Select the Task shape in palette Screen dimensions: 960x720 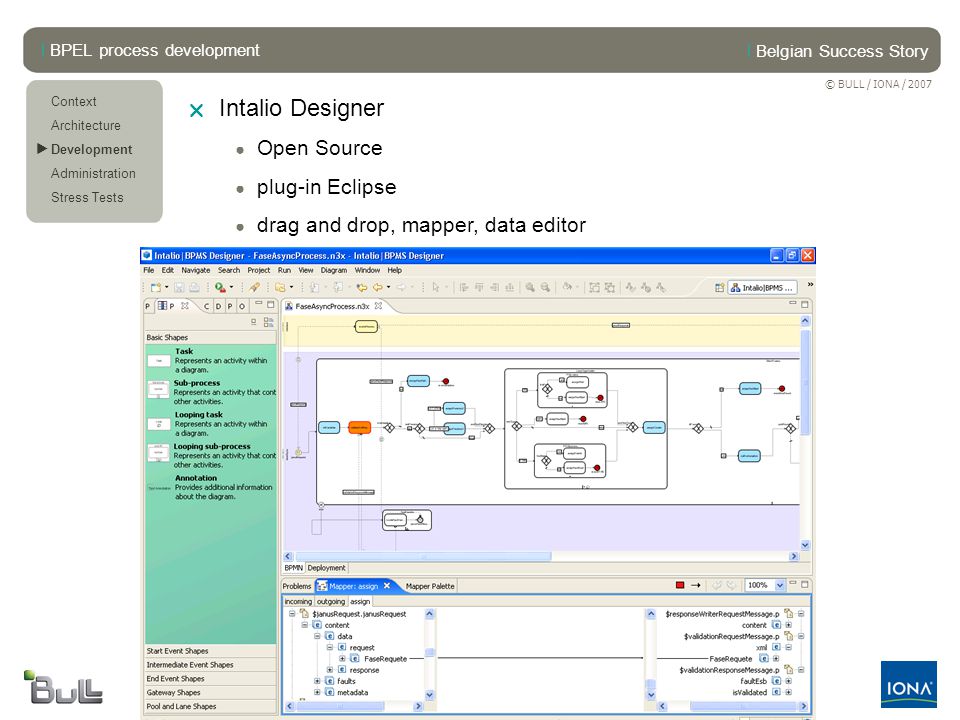(x=211, y=361)
